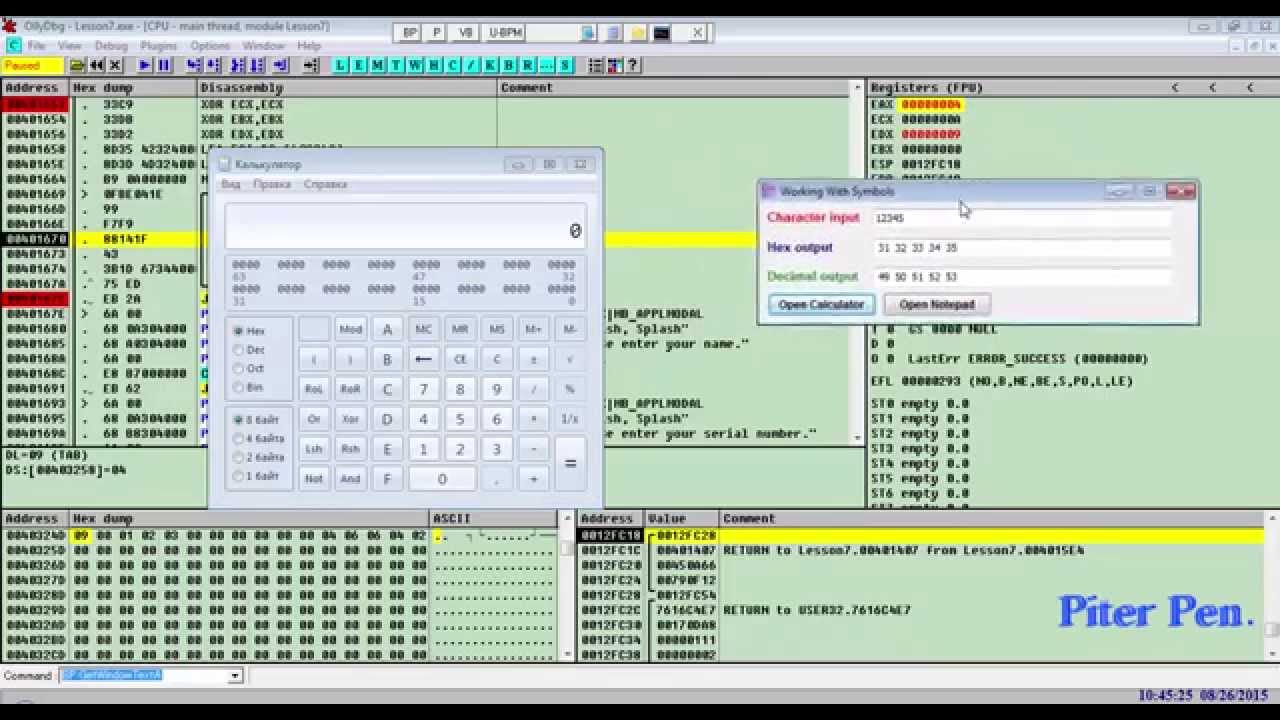
Task: Click the Restart program rewind icon
Action: (97, 65)
